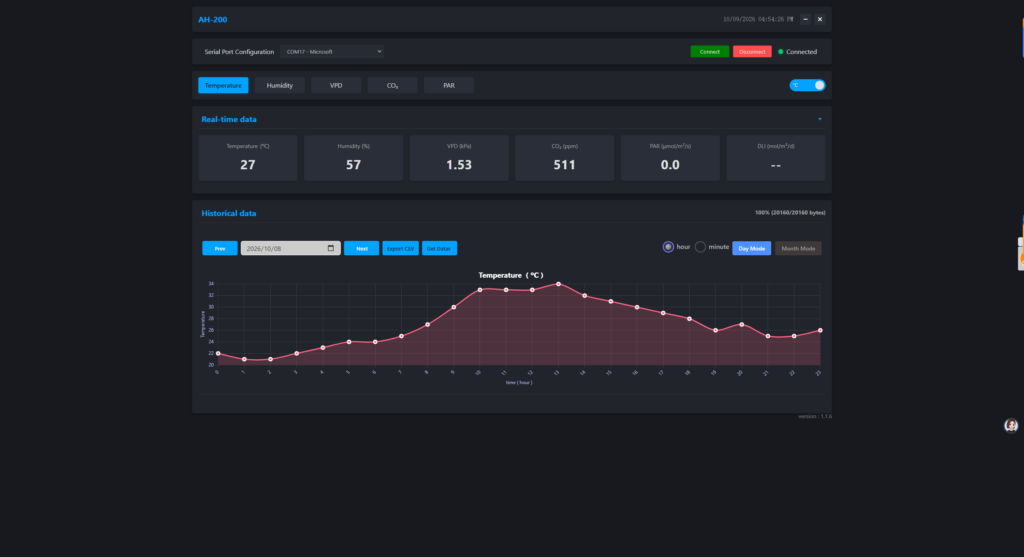This screenshot has height=557, width=1024.
Task: Click the CO₂ (ppm) card showing 511
Action: click(565, 158)
